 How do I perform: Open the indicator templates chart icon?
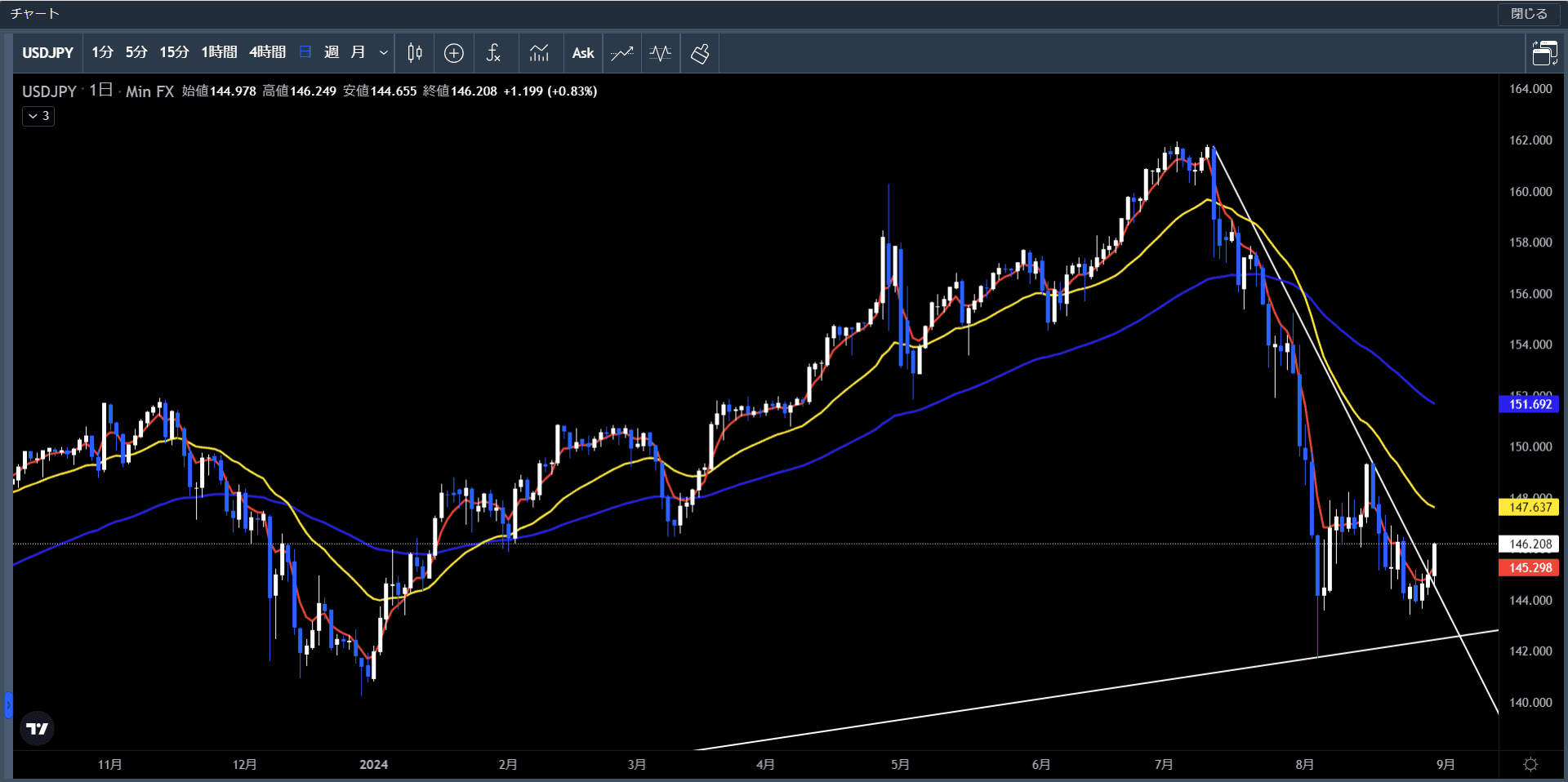(539, 53)
